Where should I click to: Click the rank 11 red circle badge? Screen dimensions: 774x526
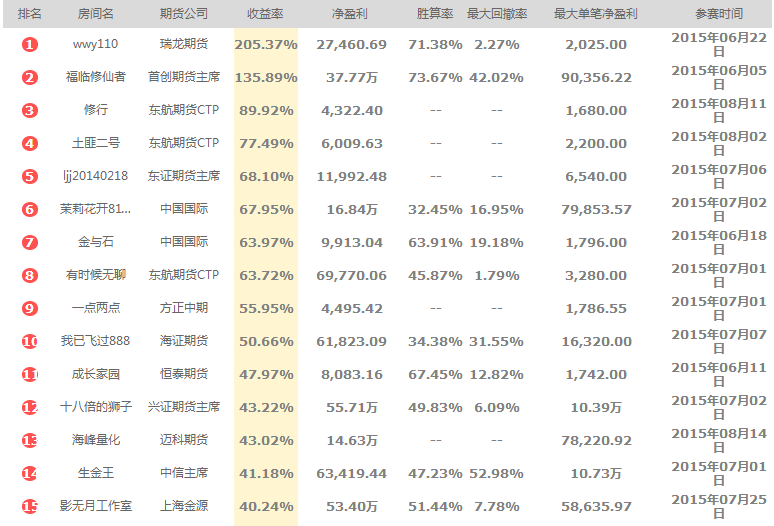pos(30,375)
